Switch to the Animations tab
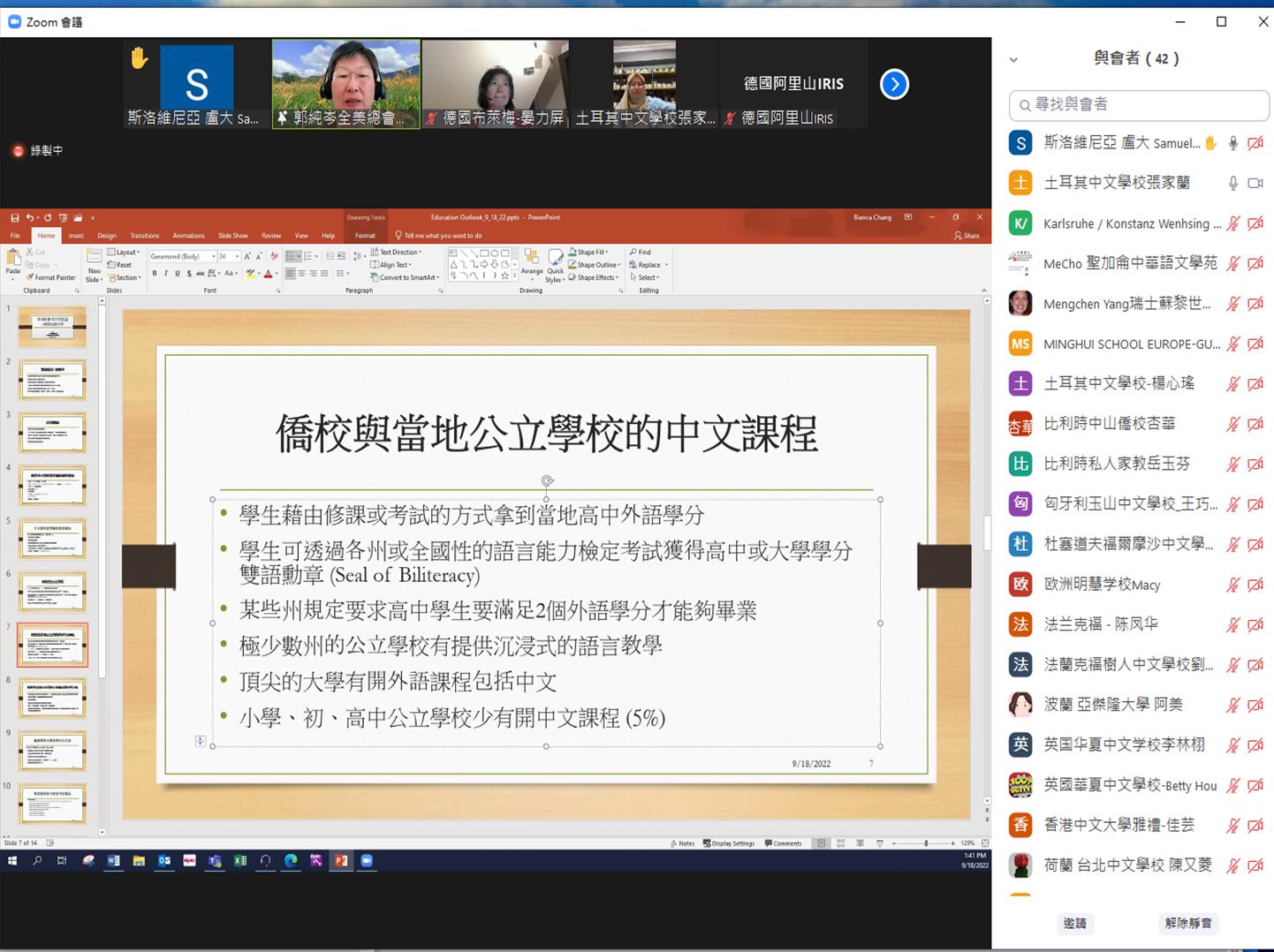This screenshot has height=952, width=1274. [x=188, y=236]
